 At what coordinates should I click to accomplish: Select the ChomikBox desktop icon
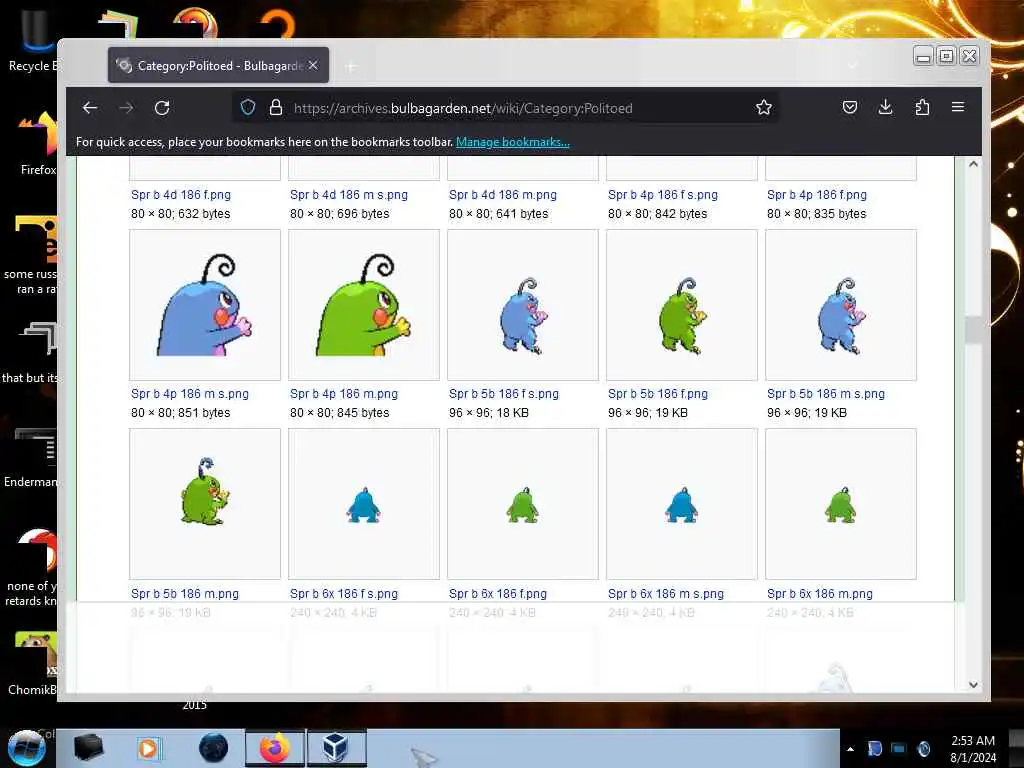coord(33,663)
